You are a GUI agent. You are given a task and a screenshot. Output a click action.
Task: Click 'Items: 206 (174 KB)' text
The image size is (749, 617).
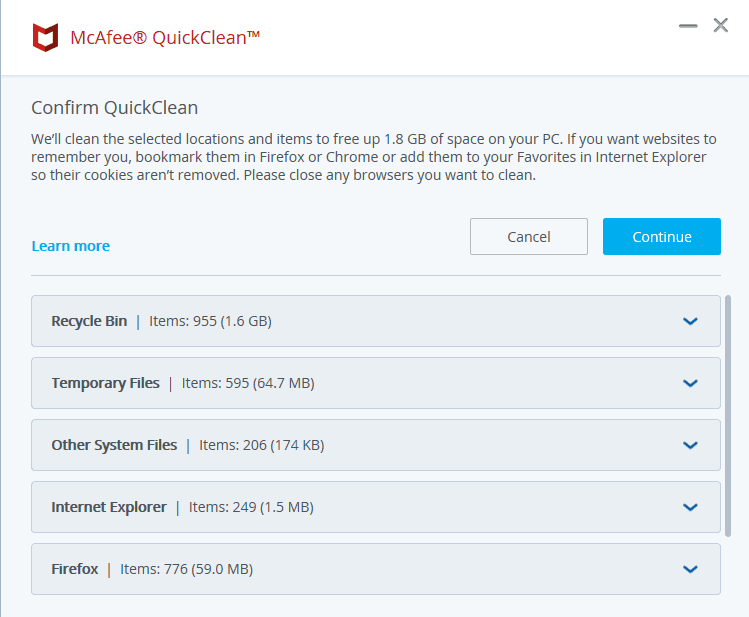(x=262, y=445)
